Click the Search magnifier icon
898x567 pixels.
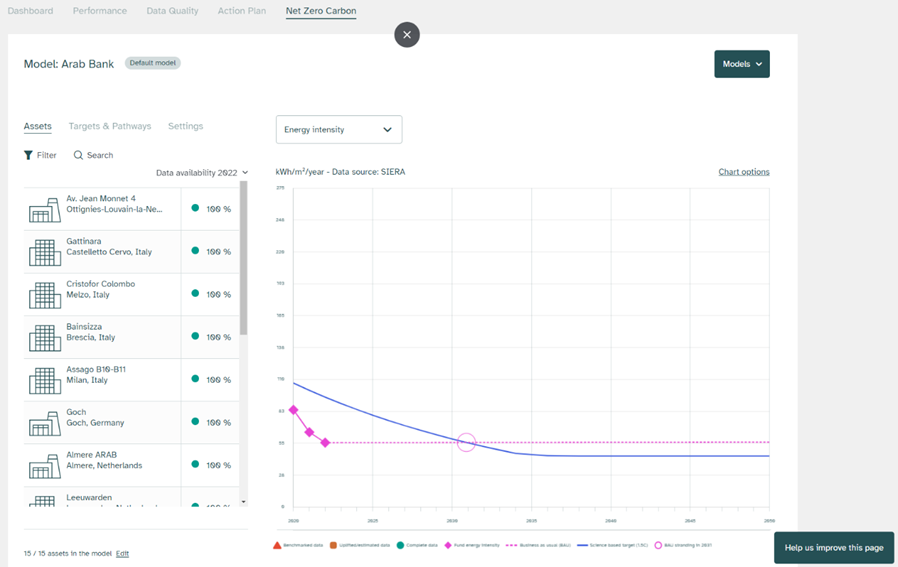[78, 155]
